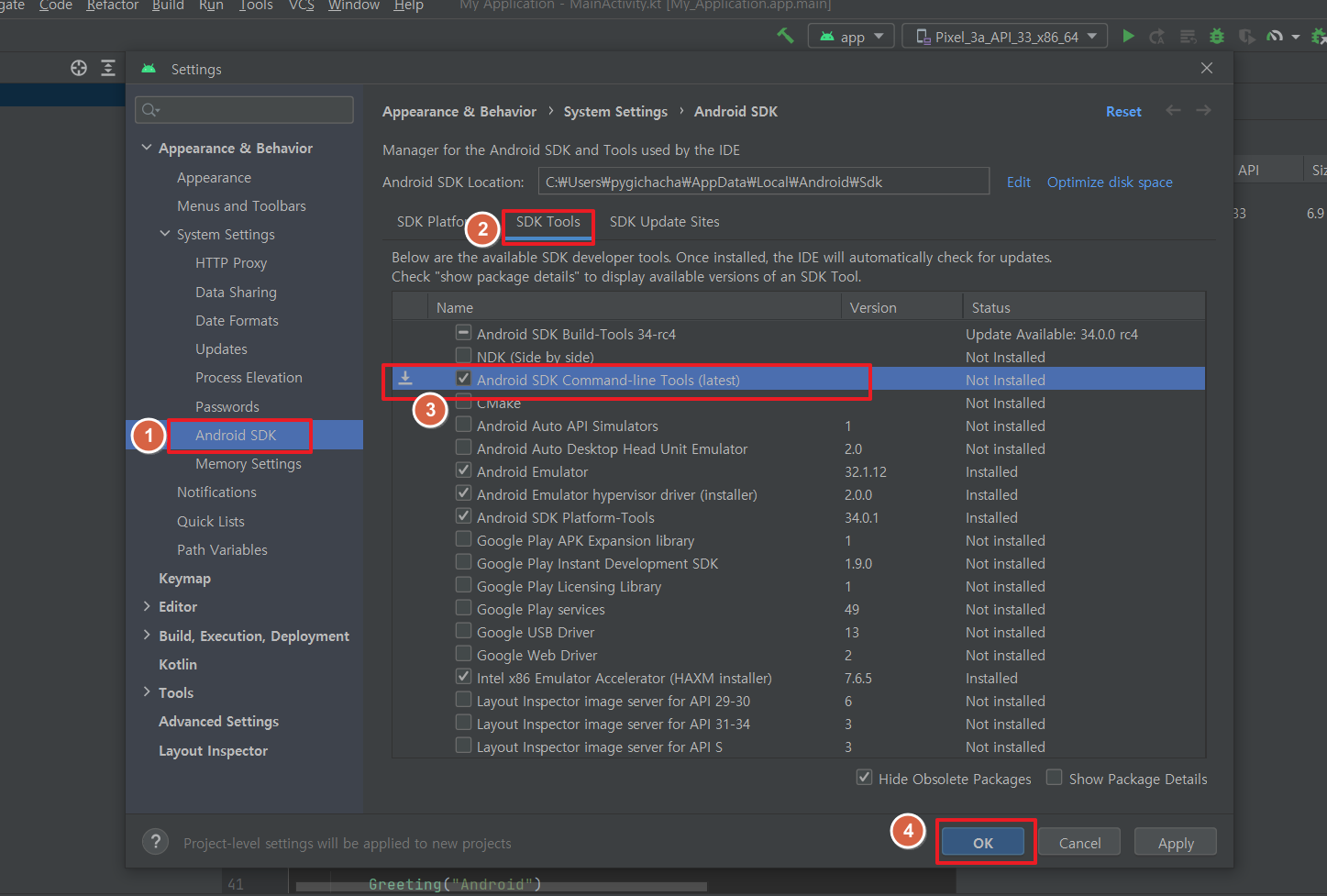The width and height of the screenshot is (1327, 896).
Task: Click Edit link for SDK location
Action: (x=1019, y=182)
